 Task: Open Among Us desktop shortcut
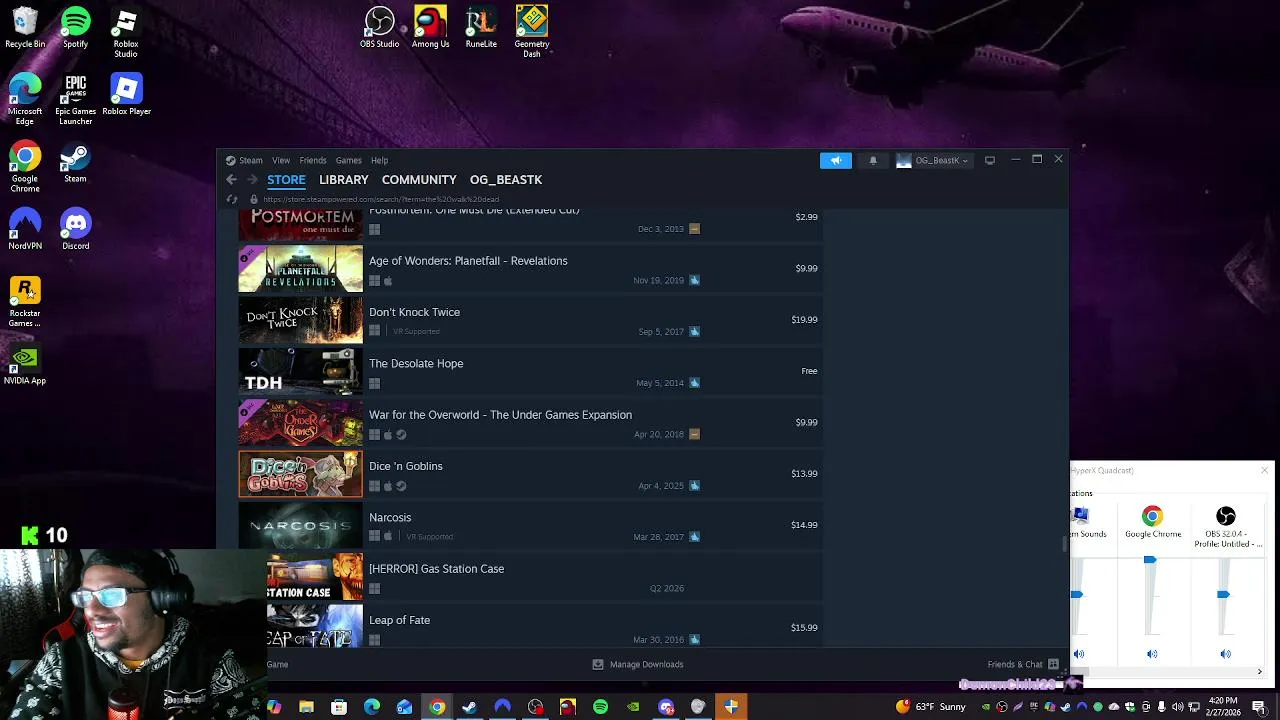431,27
